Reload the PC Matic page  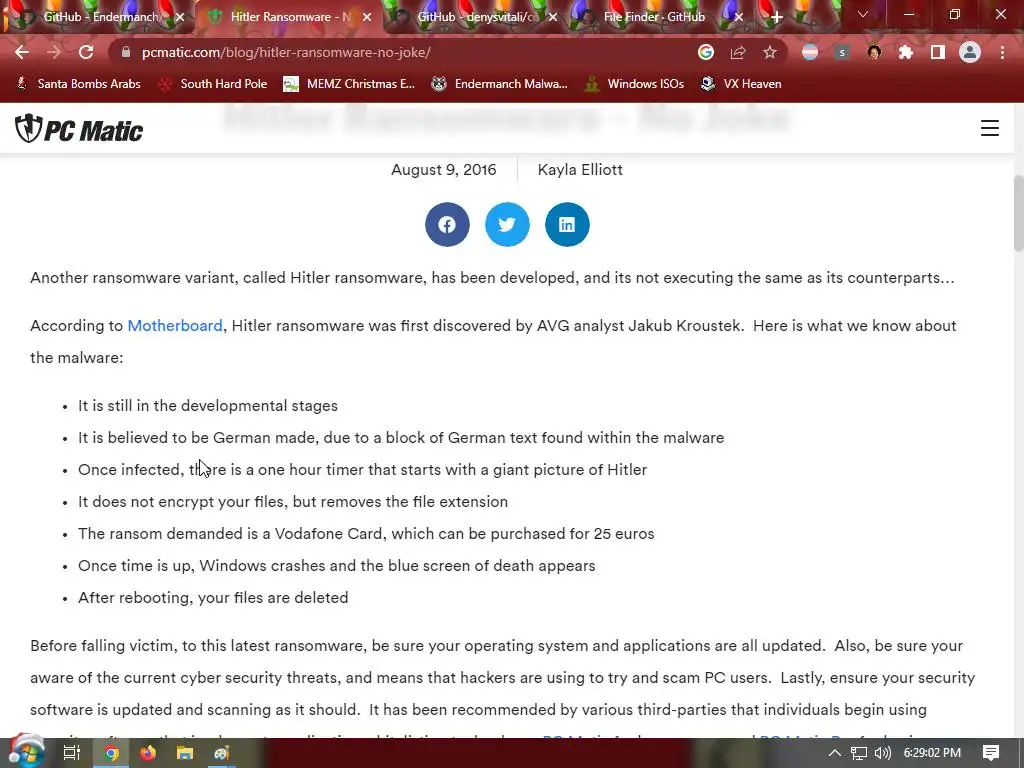coord(86,52)
